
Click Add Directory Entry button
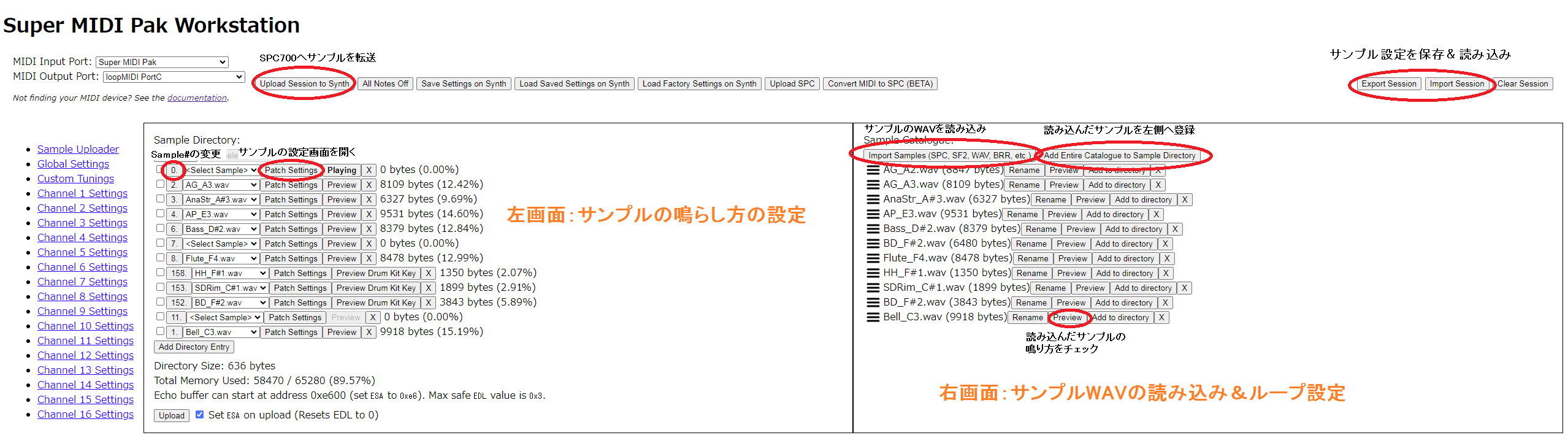(x=194, y=347)
